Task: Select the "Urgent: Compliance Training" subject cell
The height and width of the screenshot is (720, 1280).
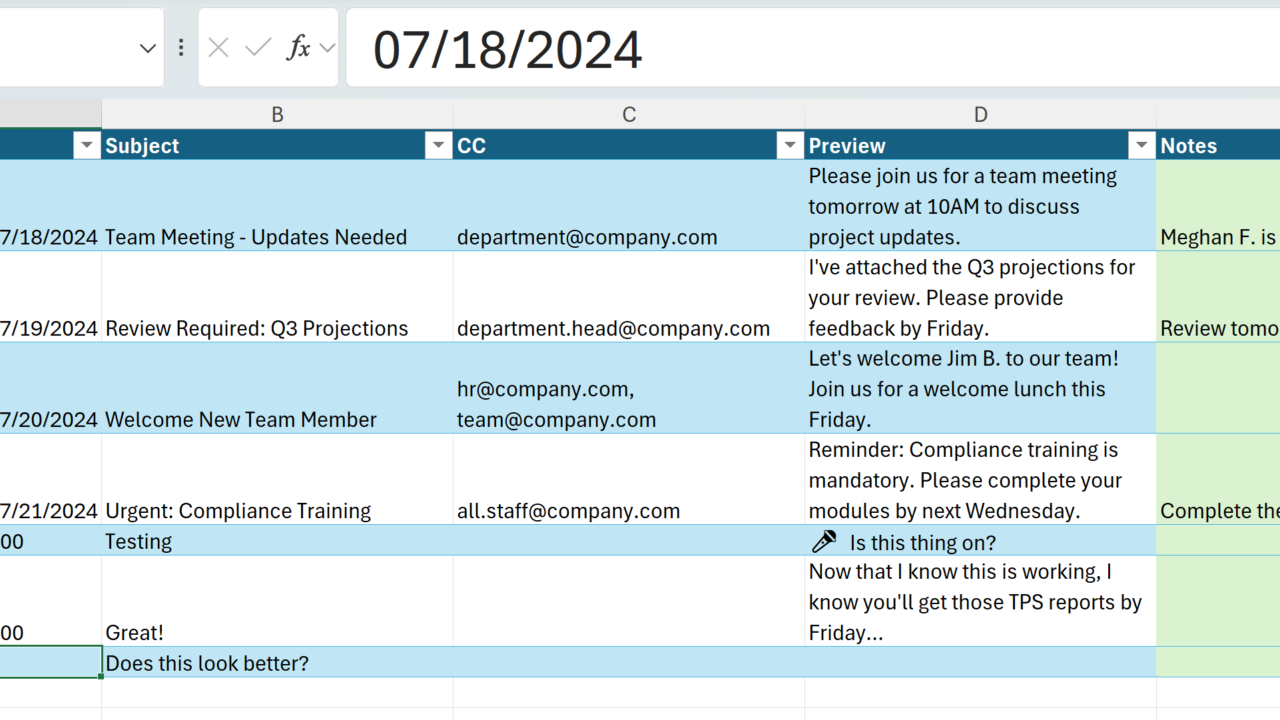Action: coord(238,510)
